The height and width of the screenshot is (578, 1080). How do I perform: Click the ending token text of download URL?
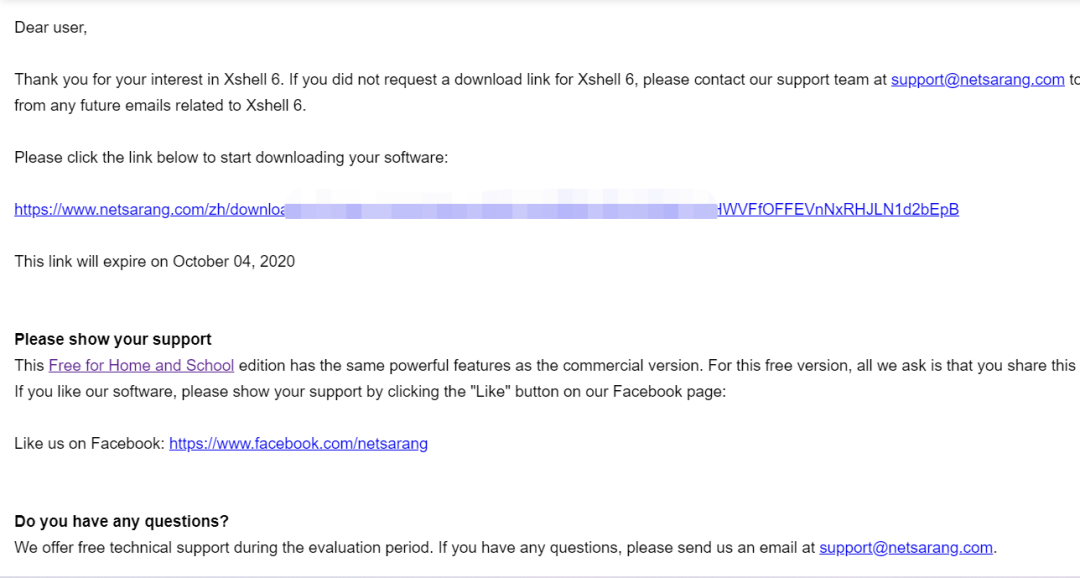(838, 209)
